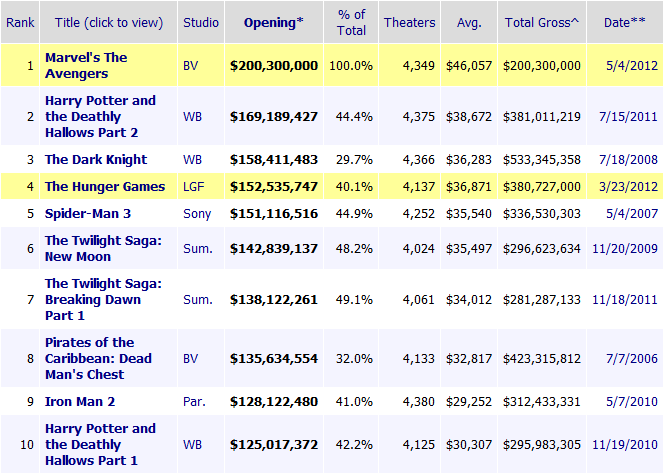Viewport: 664px width, 474px height.
Task: Select total gross $533,345,358 cell
Action: pyautogui.click(x=542, y=160)
